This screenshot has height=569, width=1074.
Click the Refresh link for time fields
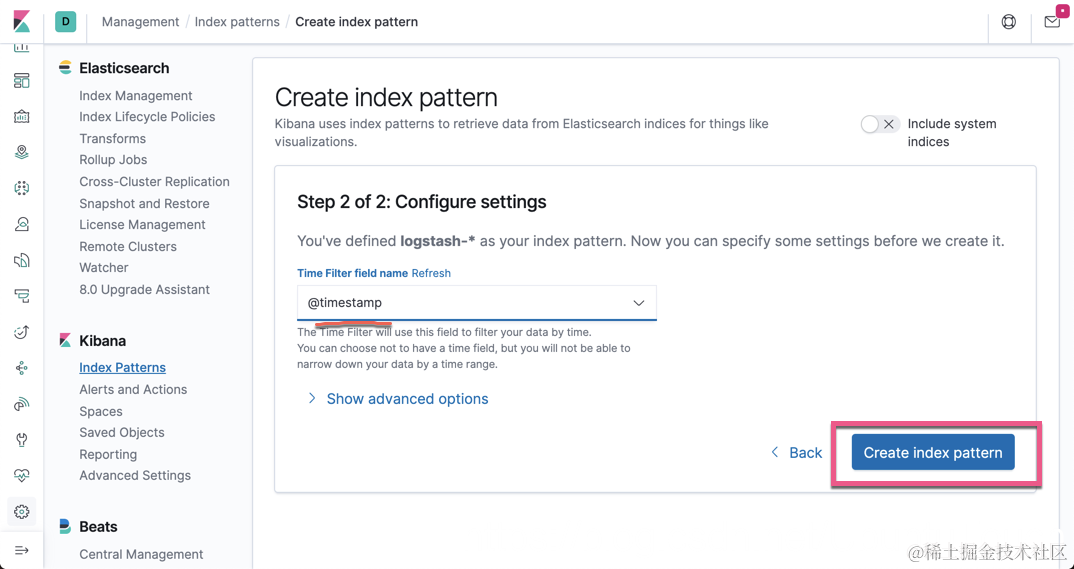[x=431, y=273]
